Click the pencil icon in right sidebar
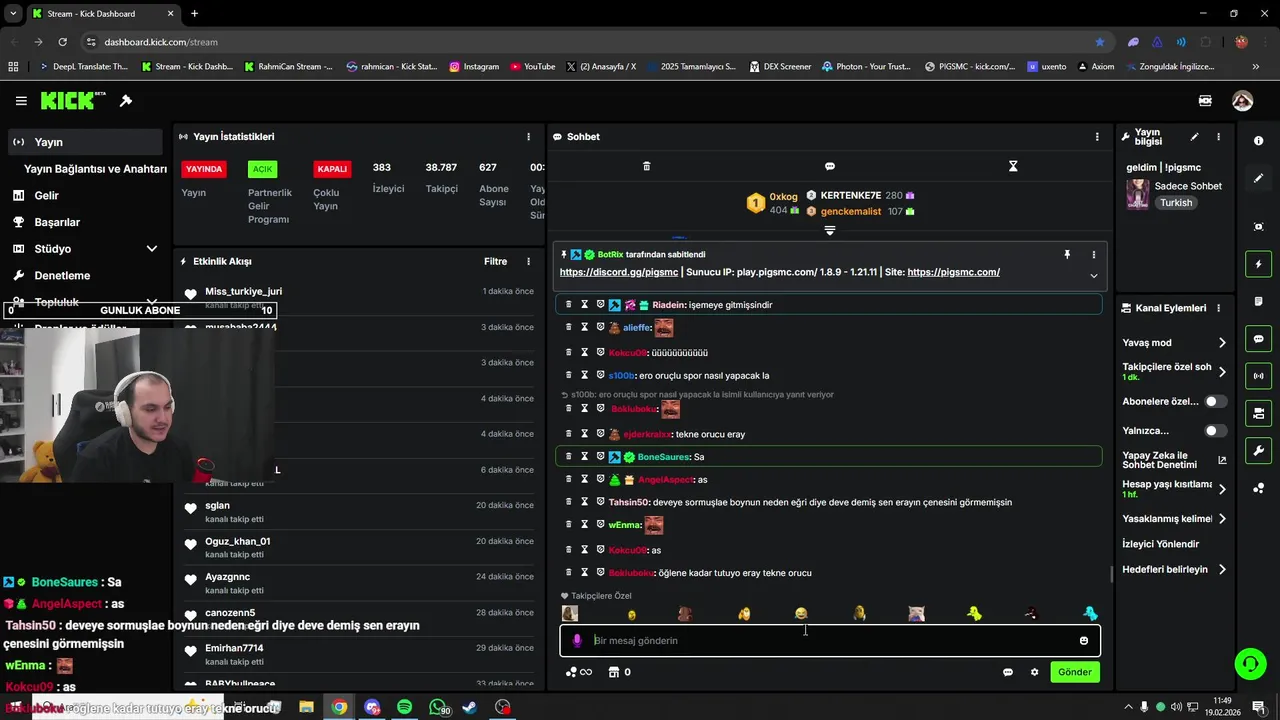Image resolution: width=1280 pixels, height=720 pixels. [1259, 178]
